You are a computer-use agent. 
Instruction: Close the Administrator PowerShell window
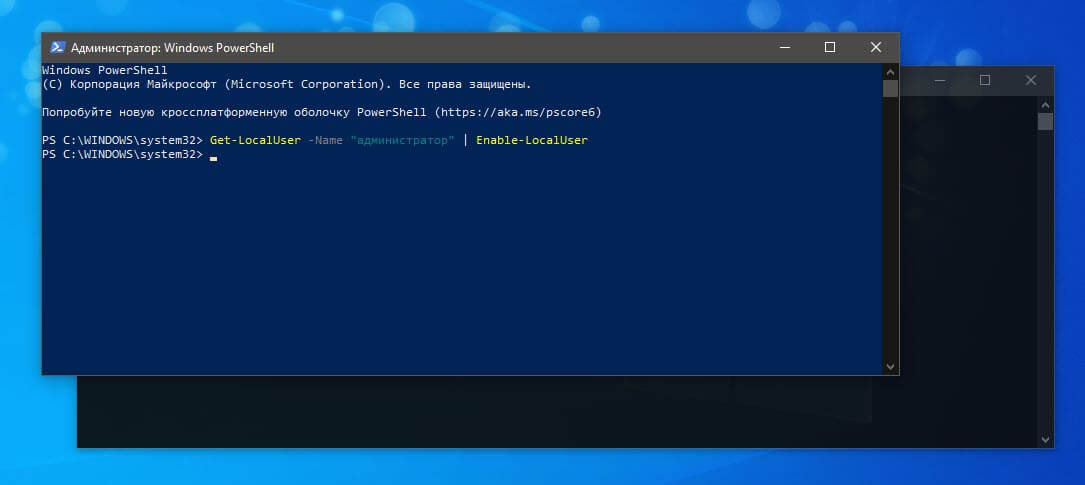[875, 48]
